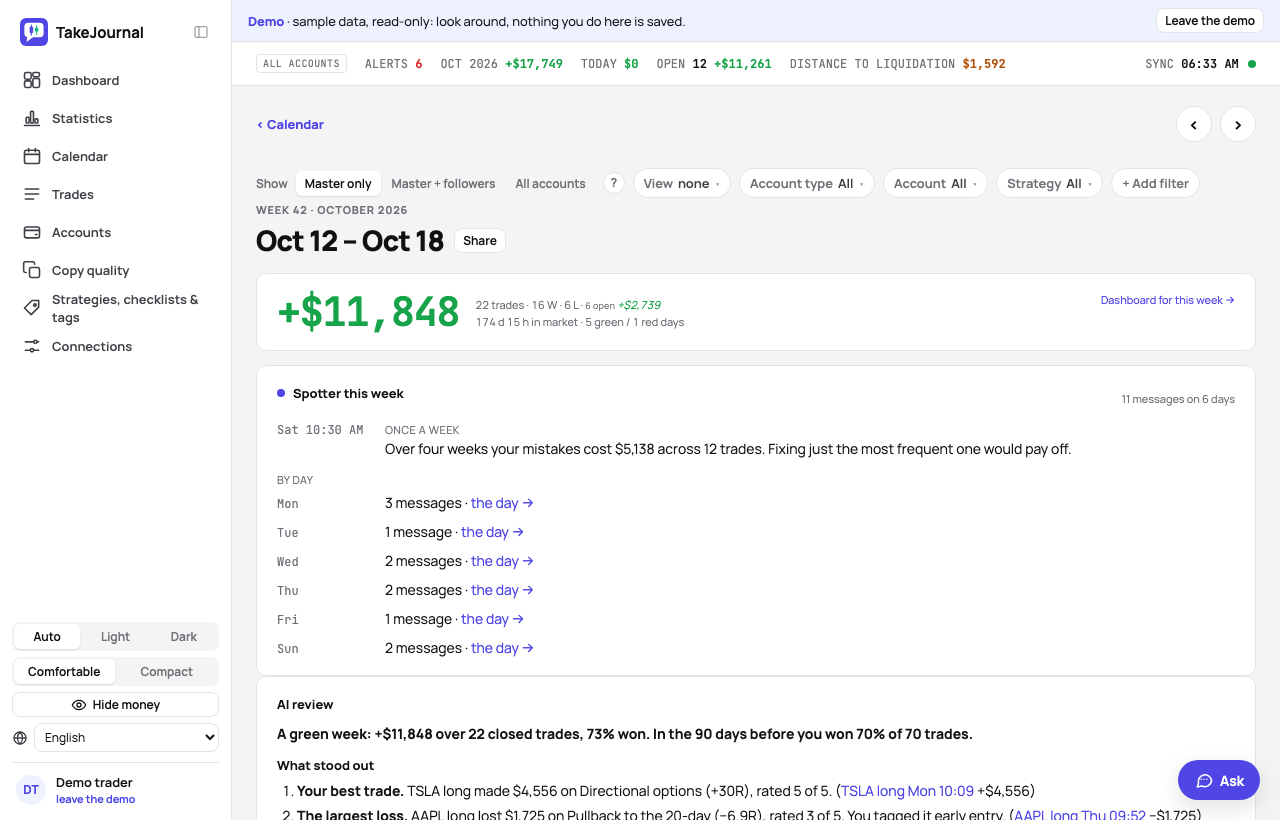
Task: Collapse the sidebar panel icon
Action: coord(201,32)
